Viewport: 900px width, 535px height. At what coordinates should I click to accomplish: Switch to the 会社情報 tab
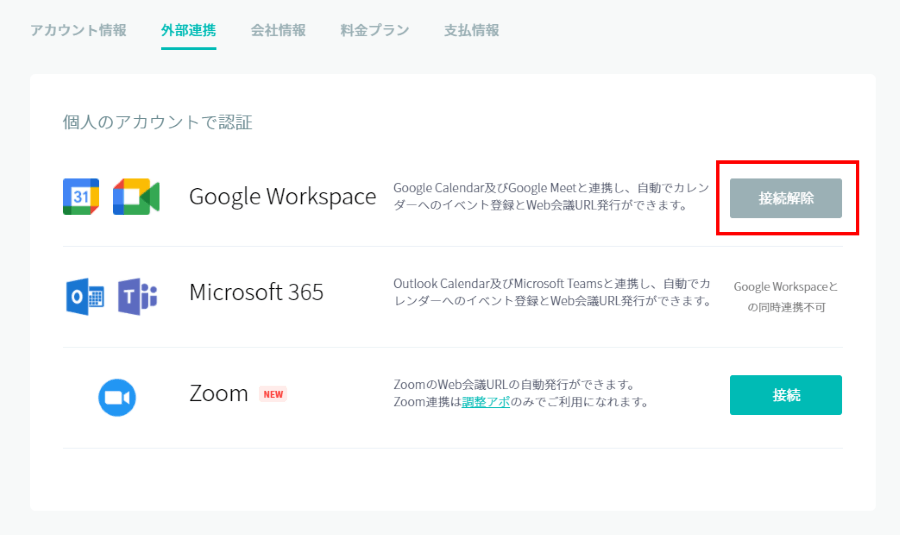(278, 30)
